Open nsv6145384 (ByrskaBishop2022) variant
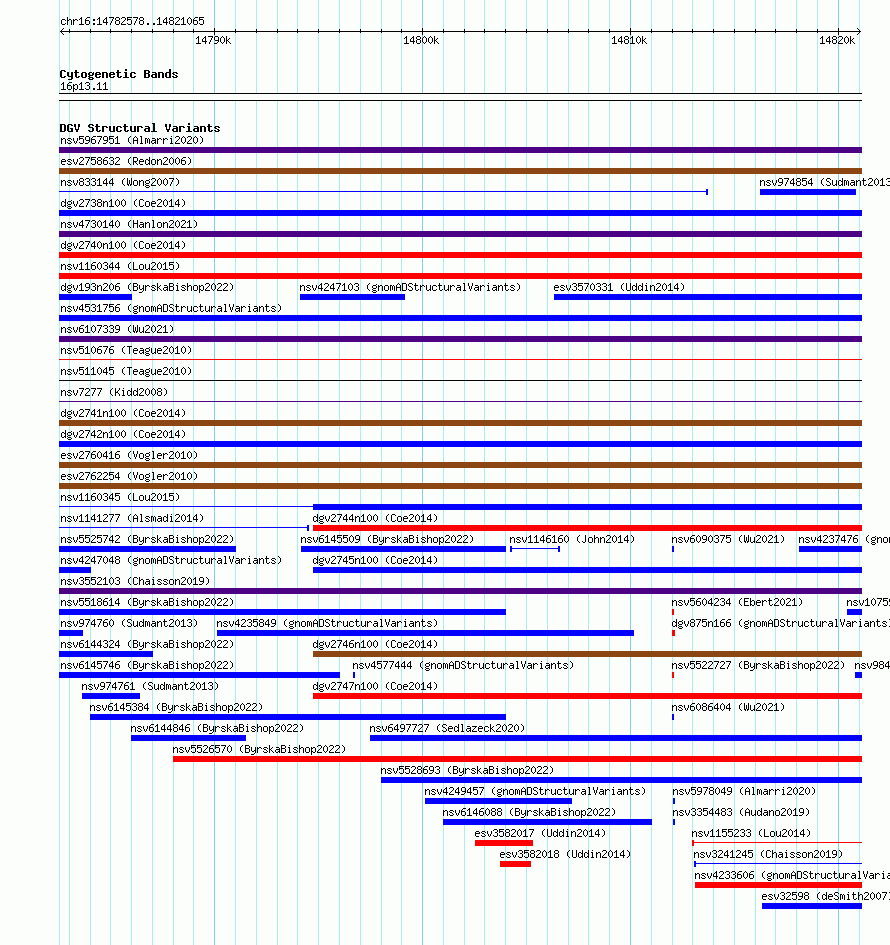The width and height of the screenshot is (890, 945). coord(177,708)
